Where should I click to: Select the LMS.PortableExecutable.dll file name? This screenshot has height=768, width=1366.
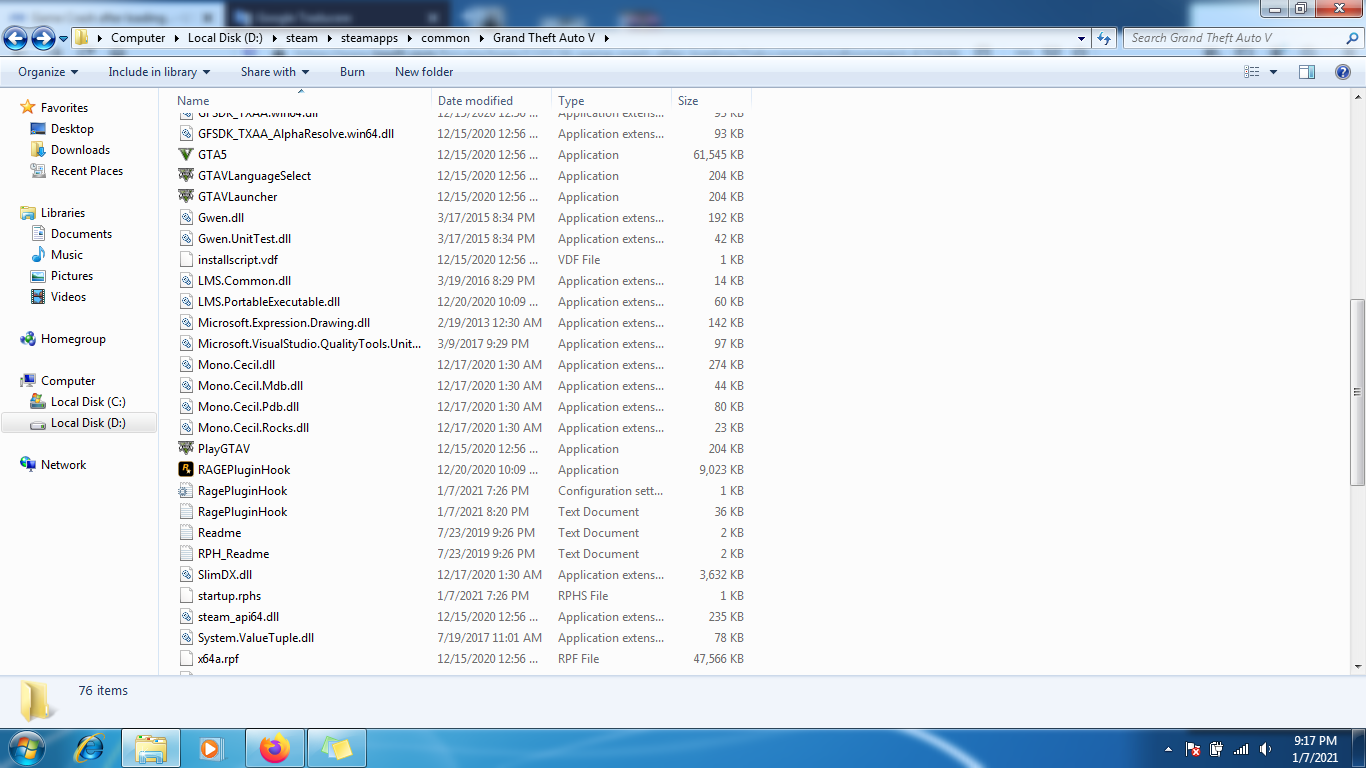pyautogui.click(x=269, y=302)
